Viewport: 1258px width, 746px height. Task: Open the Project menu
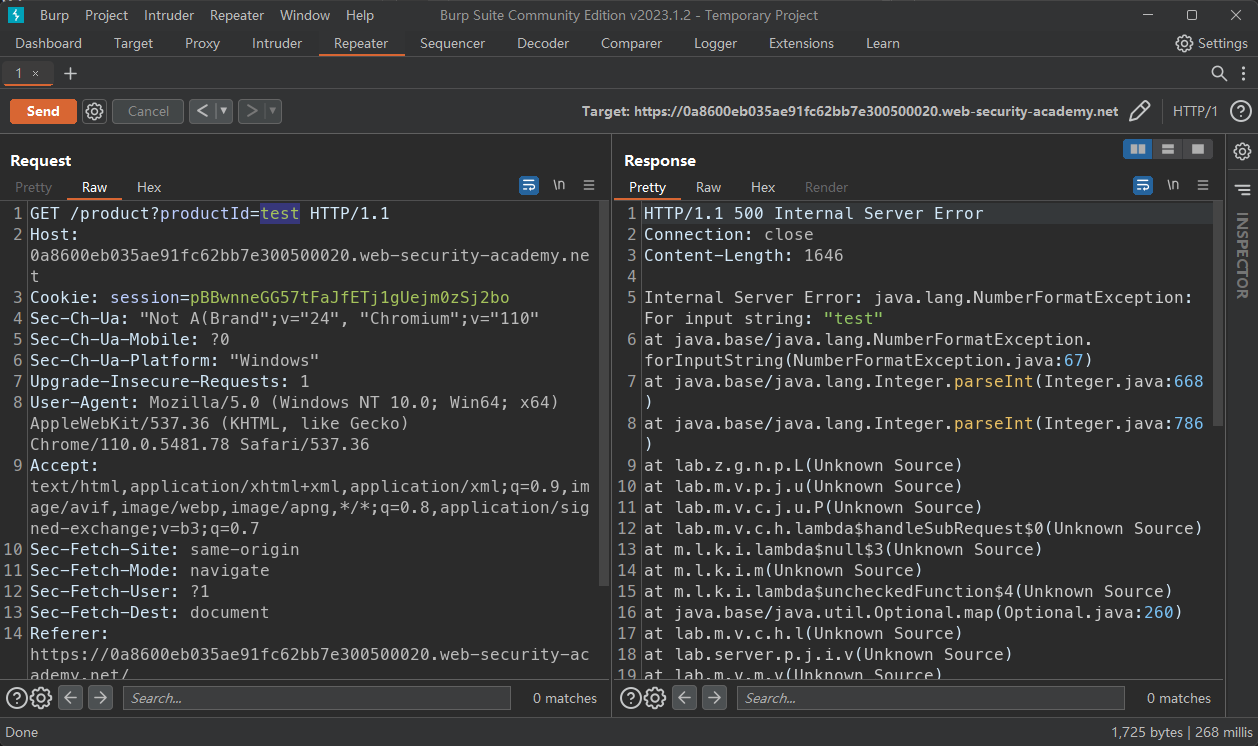(x=106, y=15)
